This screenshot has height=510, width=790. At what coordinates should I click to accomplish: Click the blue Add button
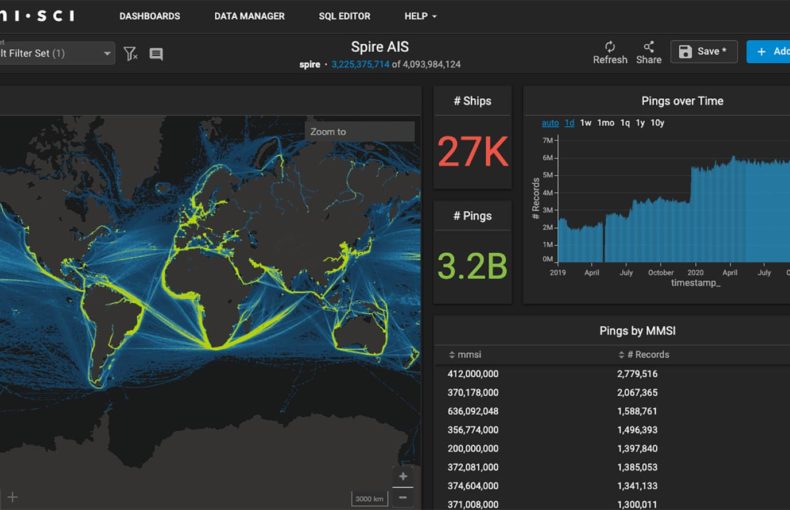click(x=768, y=51)
